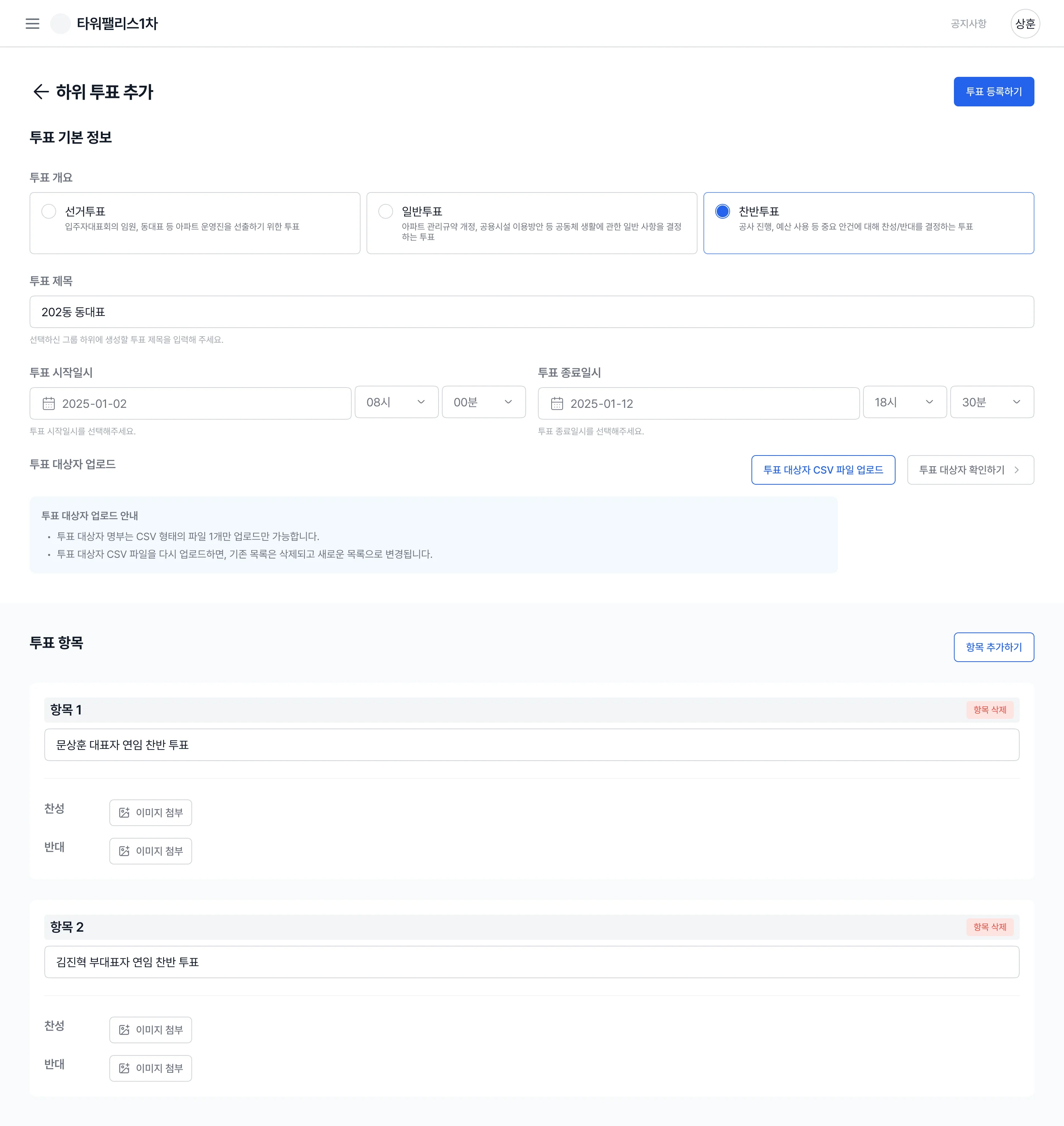The width and height of the screenshot is (1064, 1126).
Task: Delete 항목 2 with 항목 삭제
Action: 989,927
